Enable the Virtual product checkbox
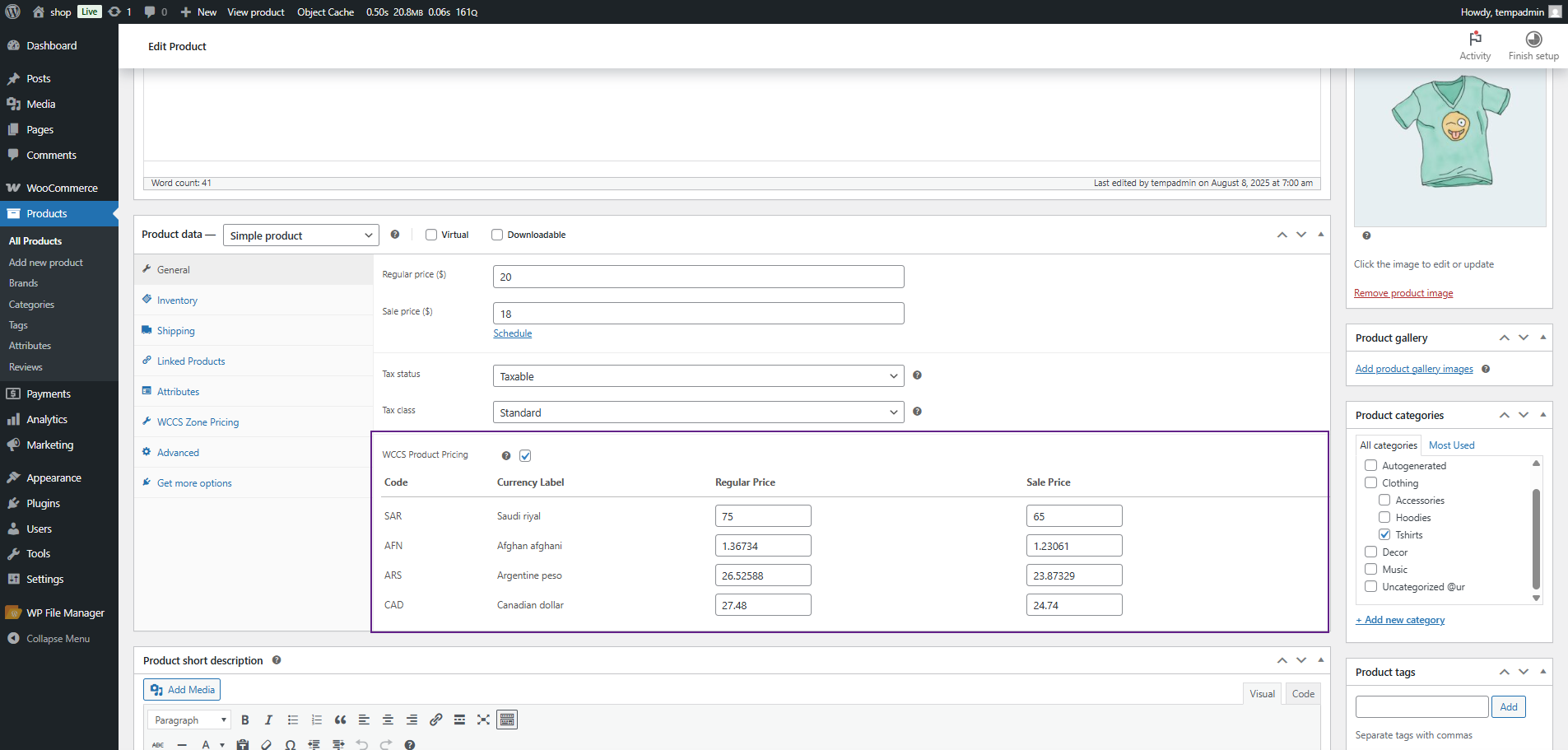The height and width of the screenshot is (750, 1568). pos(431,235)
